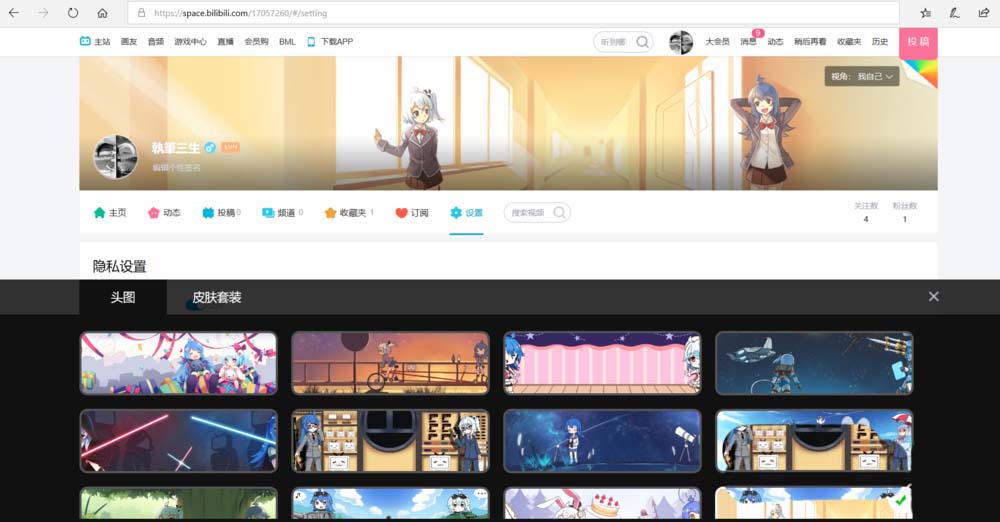Choose the red and blue lightsaber header

click(x=179, y=441)
